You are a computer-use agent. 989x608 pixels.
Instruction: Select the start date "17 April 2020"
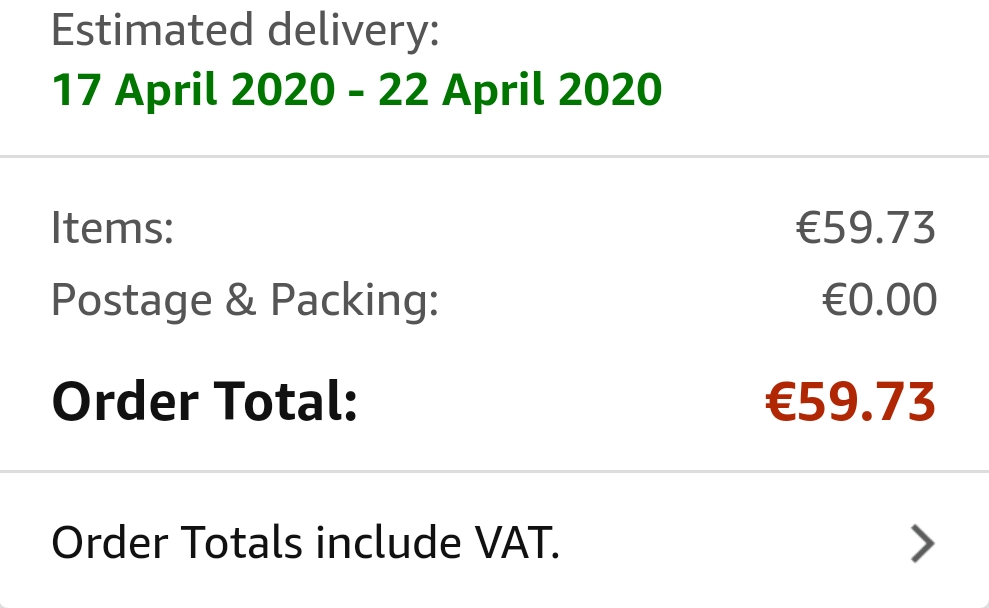click(193, 90)
